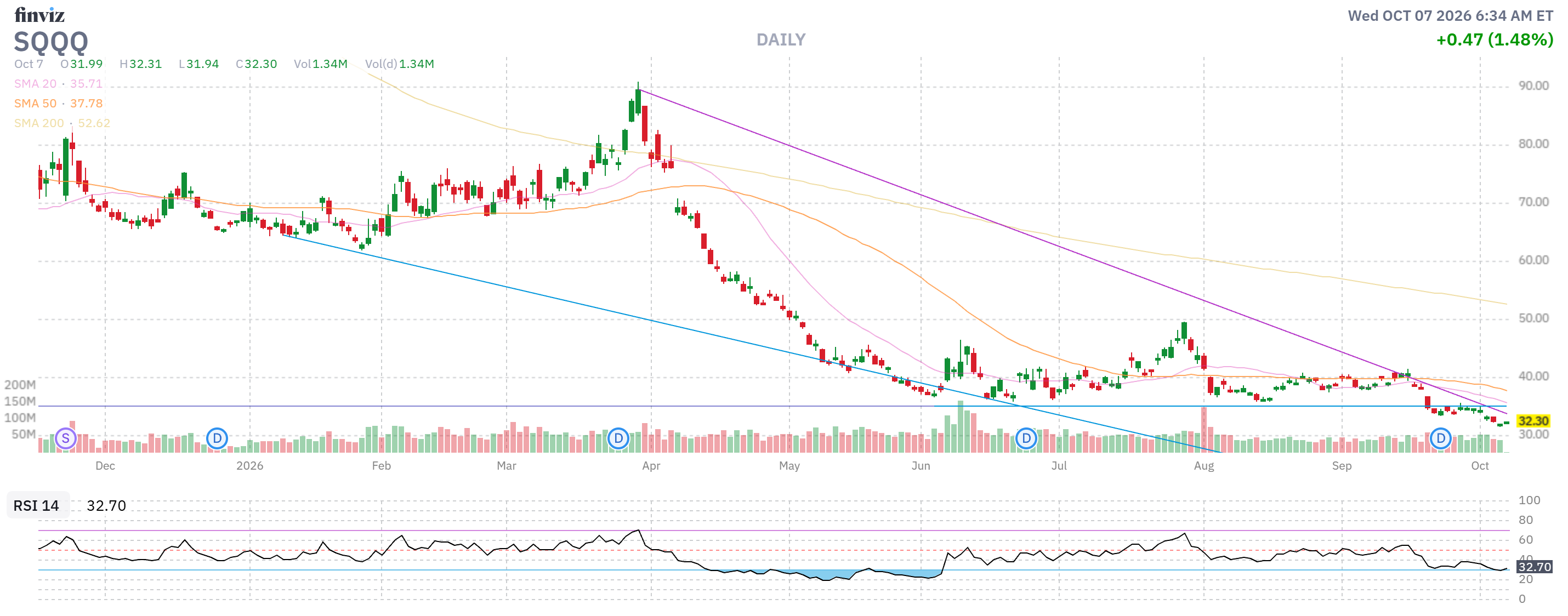Screen dimensions: 1568x616
Task: Click the Vol(d) 1.34M value
Action: (x=399, y=64)
